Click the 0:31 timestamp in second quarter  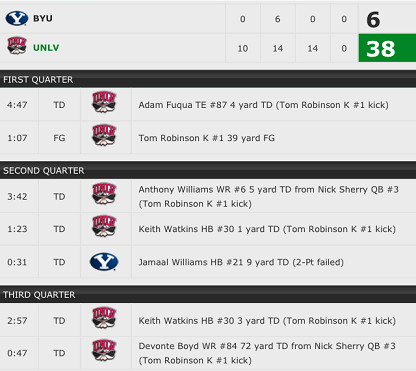pos(17,262)
